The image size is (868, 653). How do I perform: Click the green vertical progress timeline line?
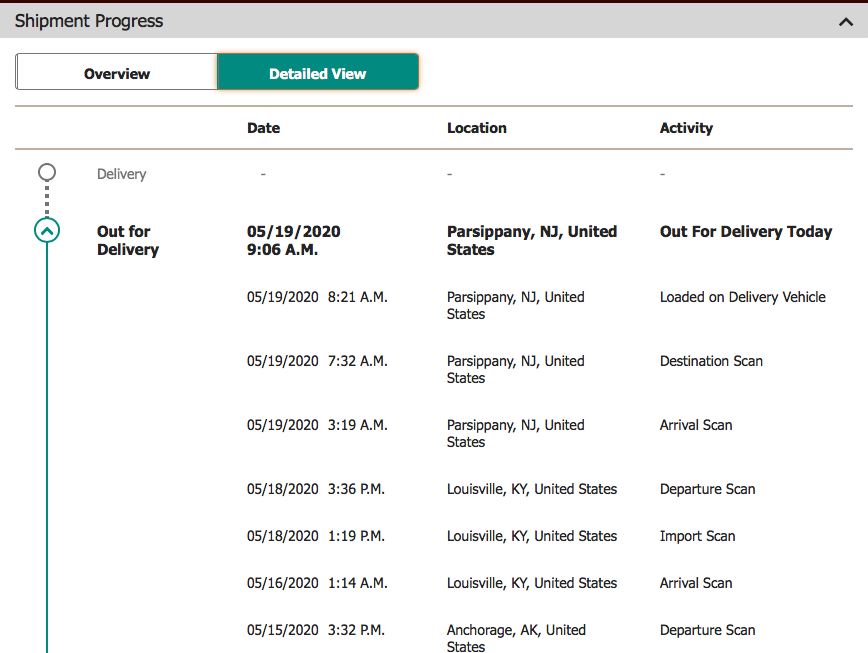click(47, 450)
